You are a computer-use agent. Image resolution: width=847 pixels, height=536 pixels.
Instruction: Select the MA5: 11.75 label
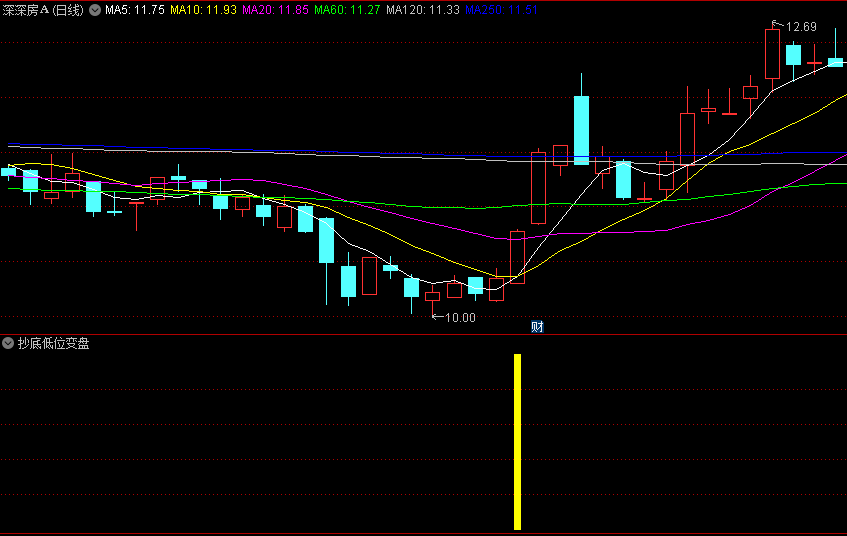pos(135,10)
